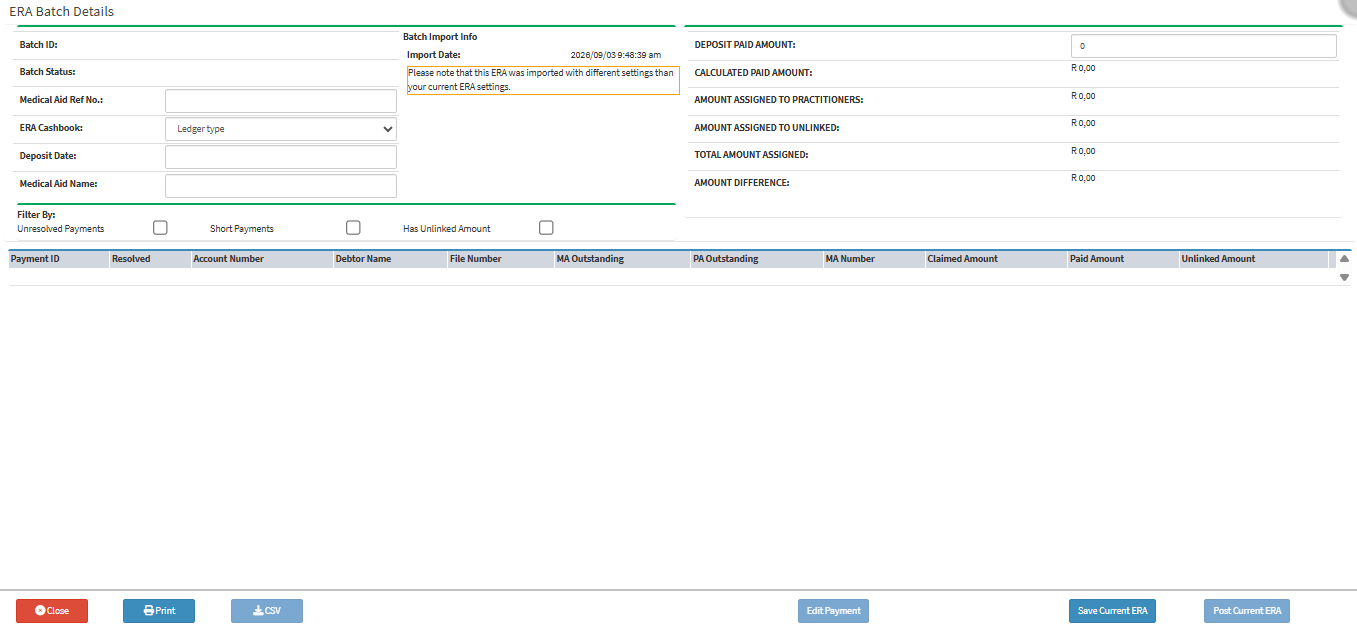Select the Medical Aid Name field
Image resolution: width=1357 pixels, height=631 pixels.
pos(281,186)
